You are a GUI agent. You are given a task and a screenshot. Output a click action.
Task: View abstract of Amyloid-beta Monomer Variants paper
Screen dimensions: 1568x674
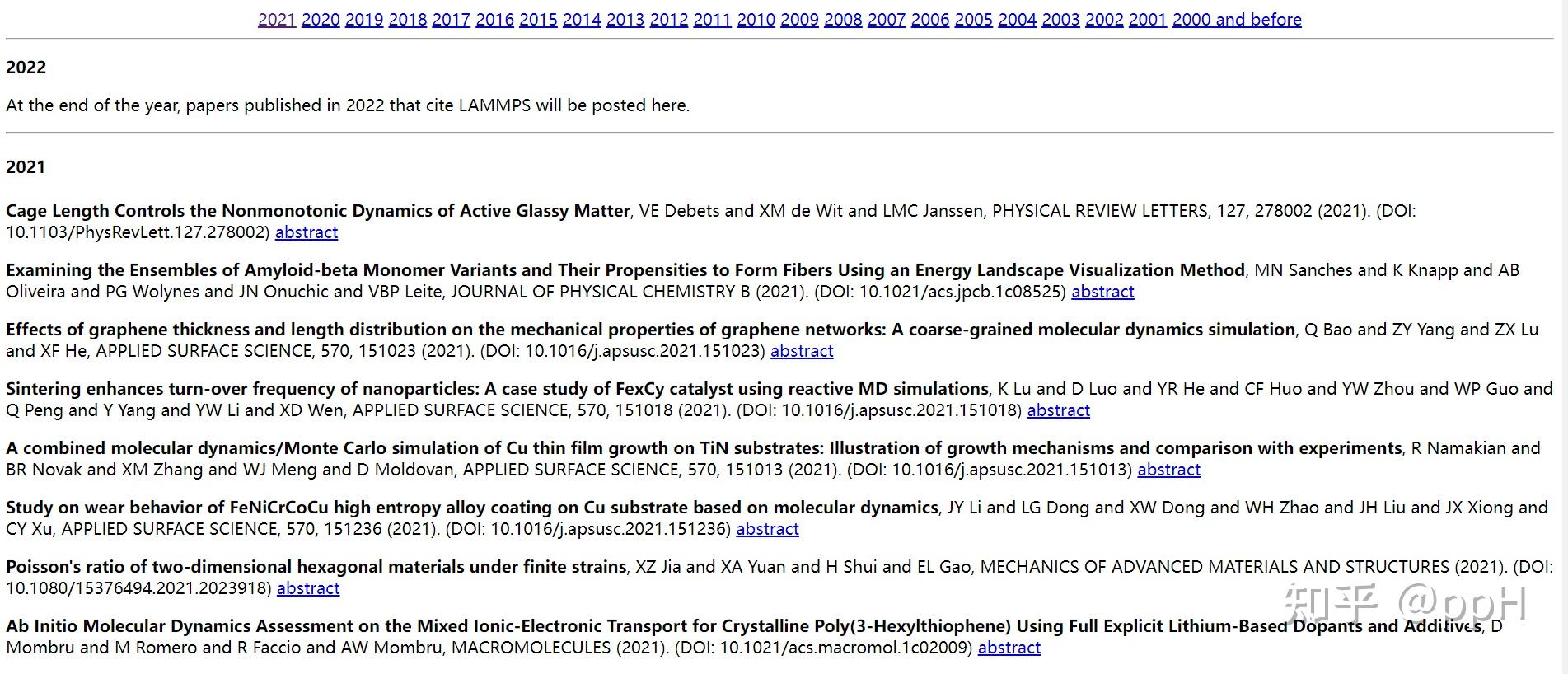tap(1102, 292)
